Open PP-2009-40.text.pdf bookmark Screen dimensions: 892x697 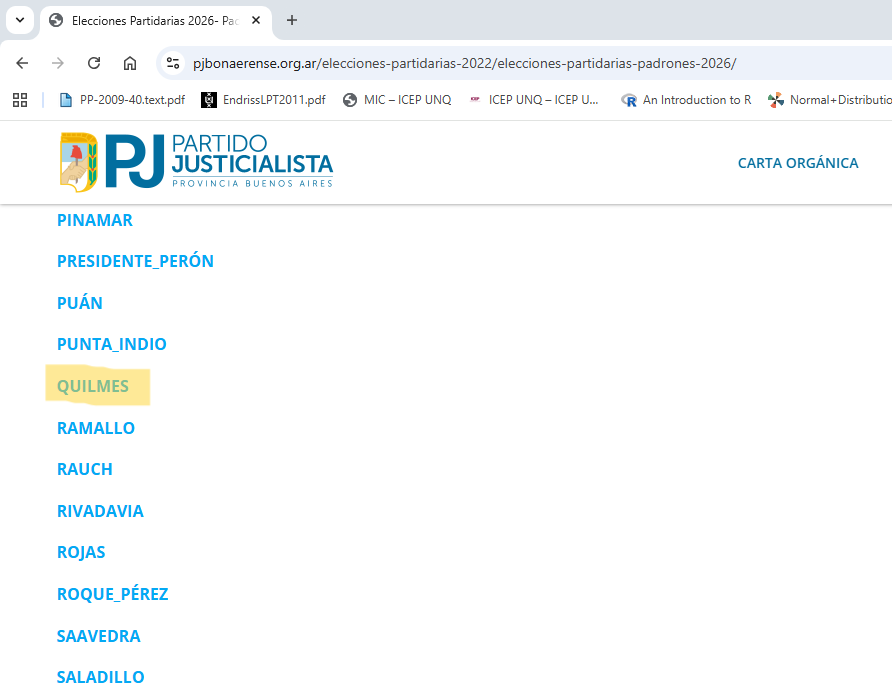pyautogui.click(x=122, y=100)
